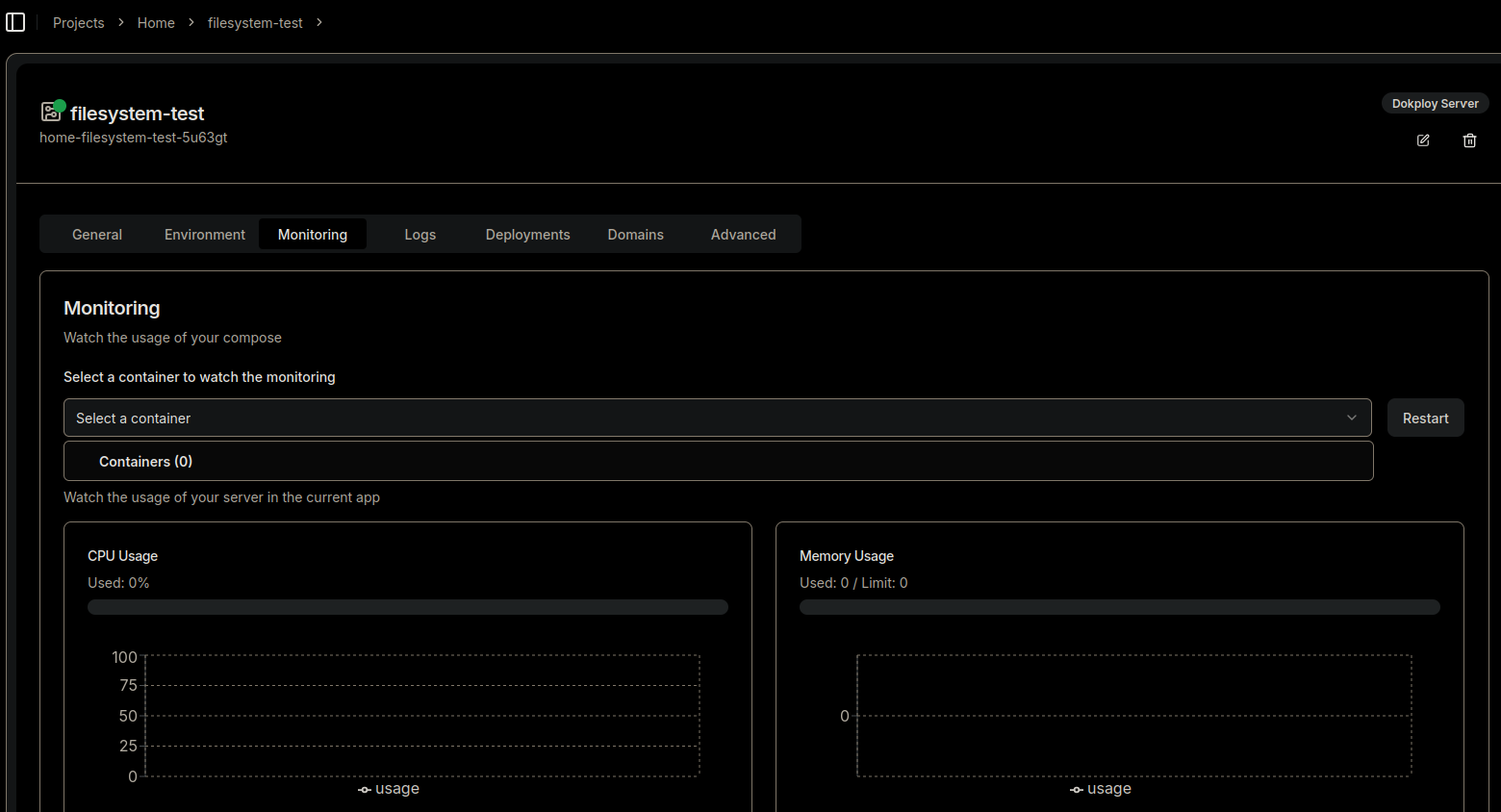
Task: Toggle the sidebar panel icon
Action: pyautogui.click(x=15, y=22)
